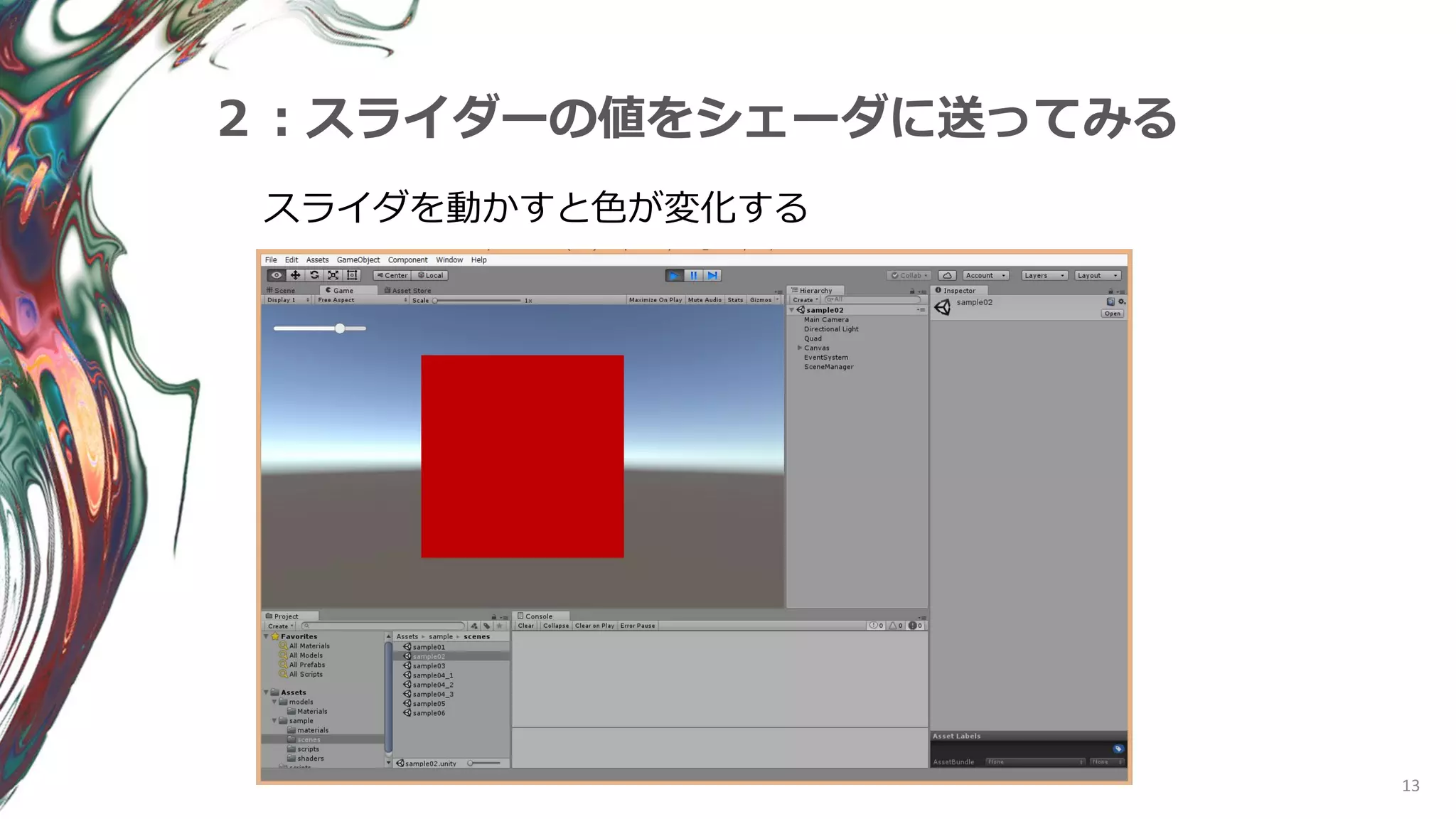
Task: Click the white slider handle in Game view
Action: pos(340,328)
